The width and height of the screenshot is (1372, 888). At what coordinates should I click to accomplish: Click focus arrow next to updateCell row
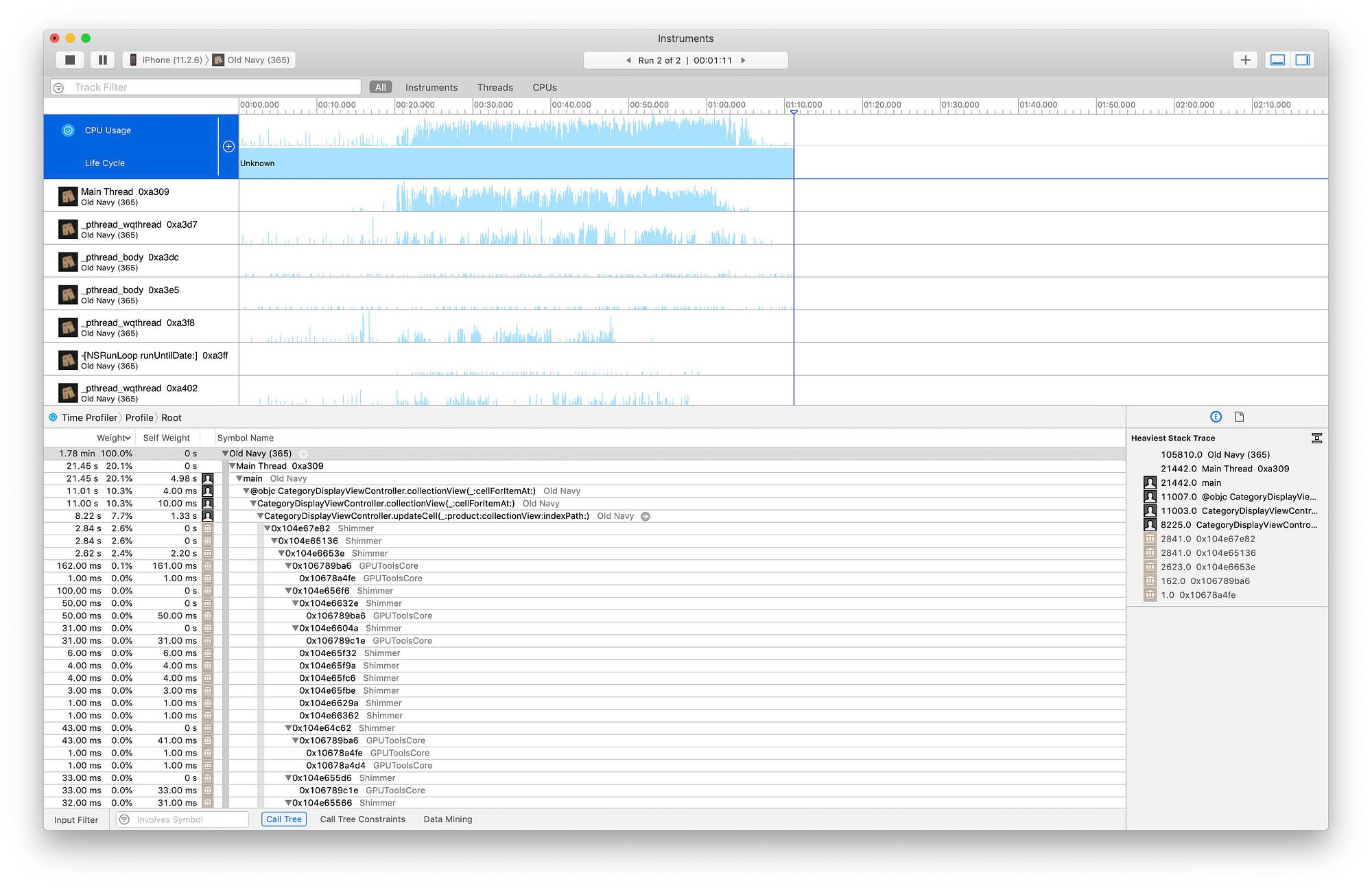click(x=646, y=516)
